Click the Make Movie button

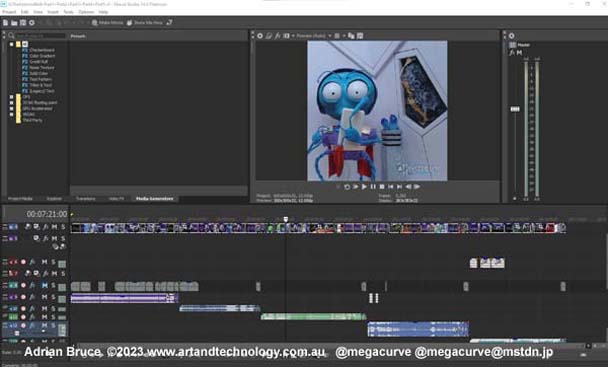point(107,23)
